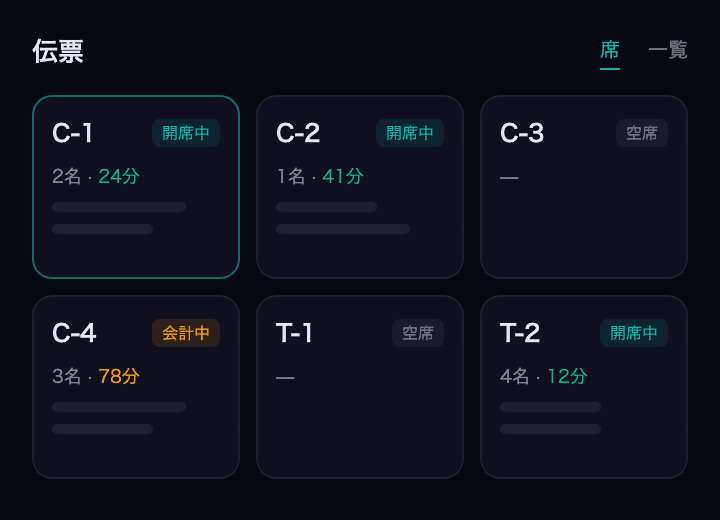Click the 12分 elapsed time on T-2

pyautogui.click(x=567, y=376)
